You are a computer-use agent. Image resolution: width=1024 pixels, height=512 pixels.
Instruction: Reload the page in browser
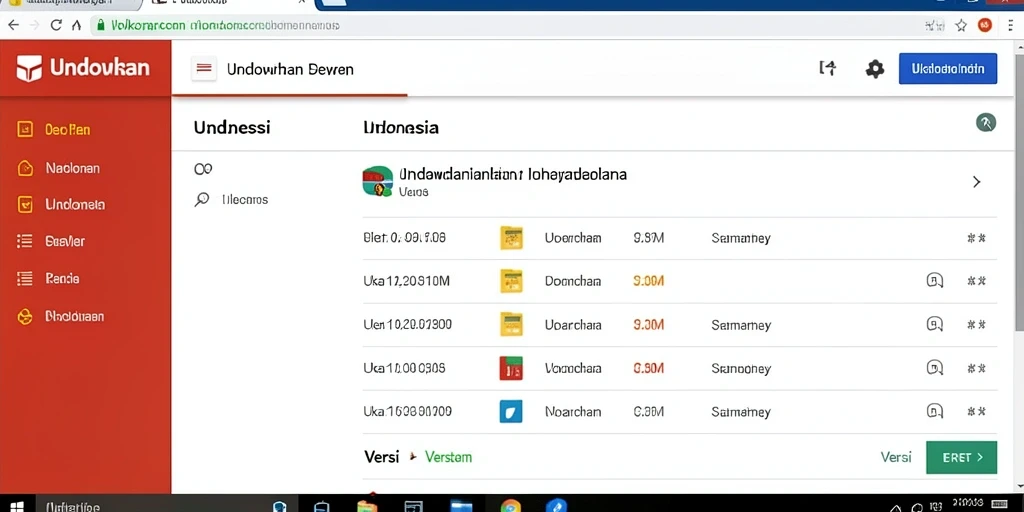pyautogui.click(x=56, y=25)
